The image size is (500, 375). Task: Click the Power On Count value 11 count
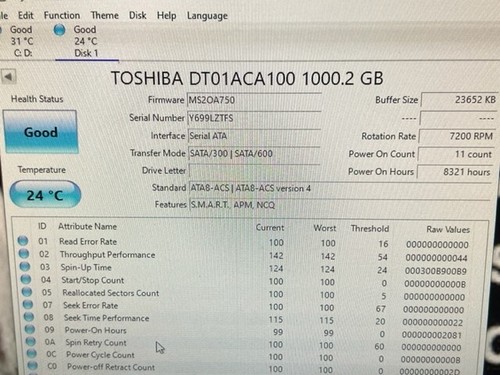pos(456,154)
